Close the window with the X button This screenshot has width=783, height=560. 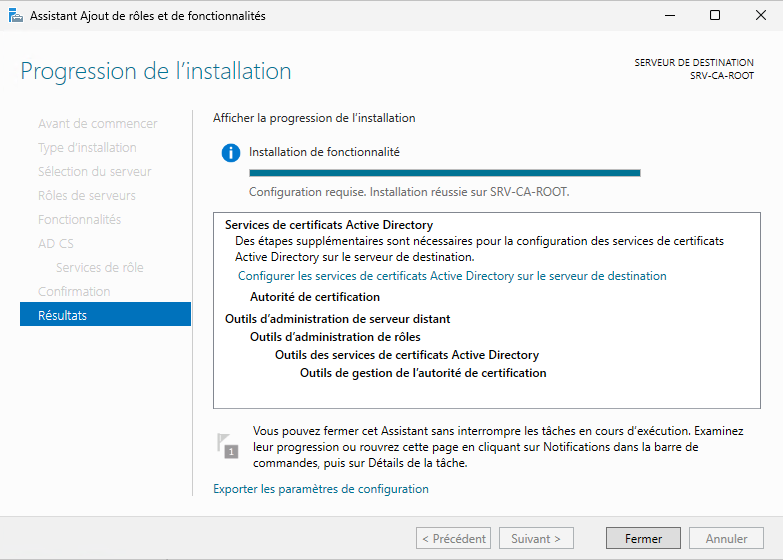[x=761, y=15]
